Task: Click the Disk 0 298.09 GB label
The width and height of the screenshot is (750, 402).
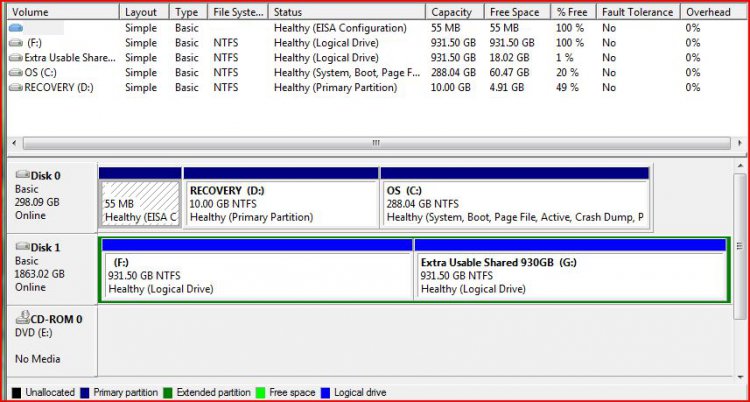Action: coord(37,202)
